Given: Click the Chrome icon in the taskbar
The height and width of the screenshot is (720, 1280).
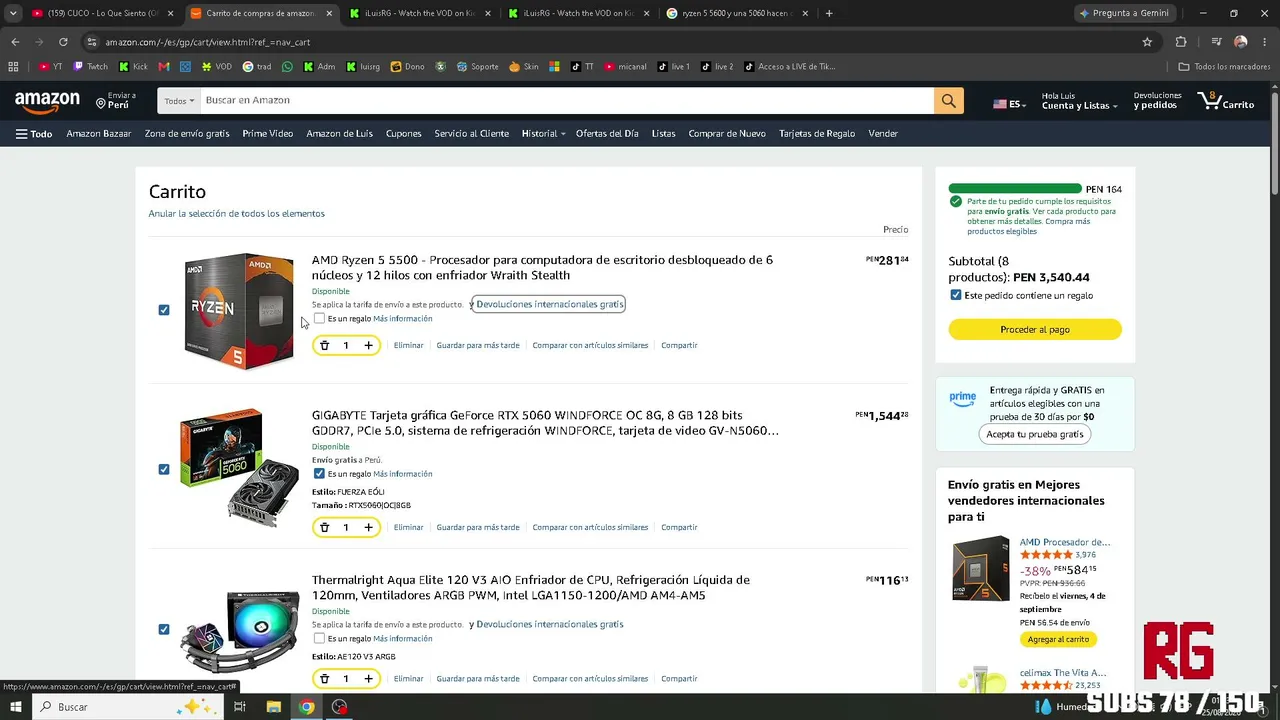Looking at the screenshot, I should 307,707.
